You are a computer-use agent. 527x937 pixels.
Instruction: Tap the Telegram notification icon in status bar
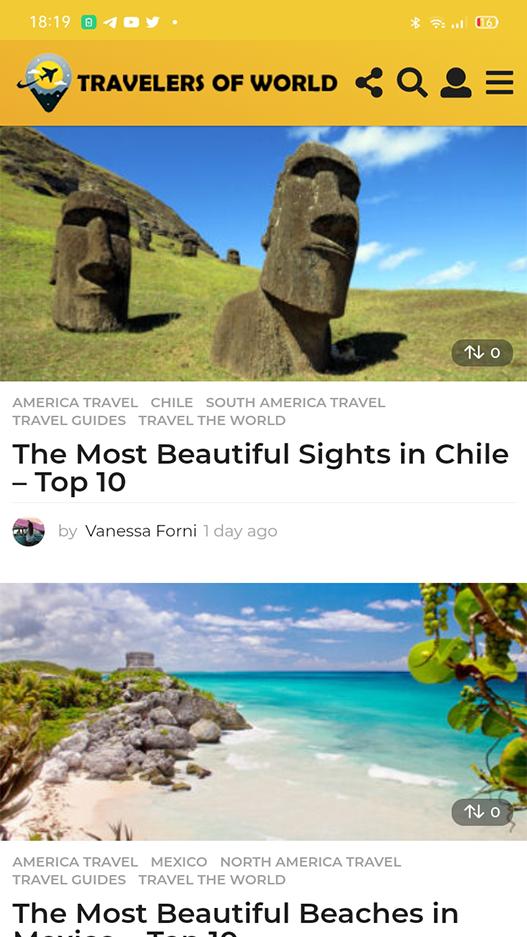110,23
